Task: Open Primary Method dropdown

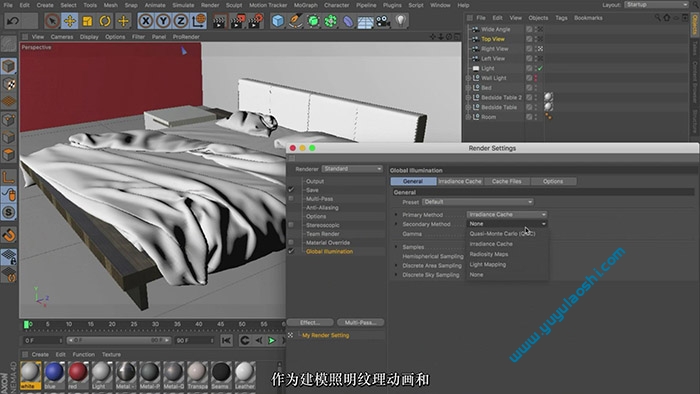Action: coord(507,215)
